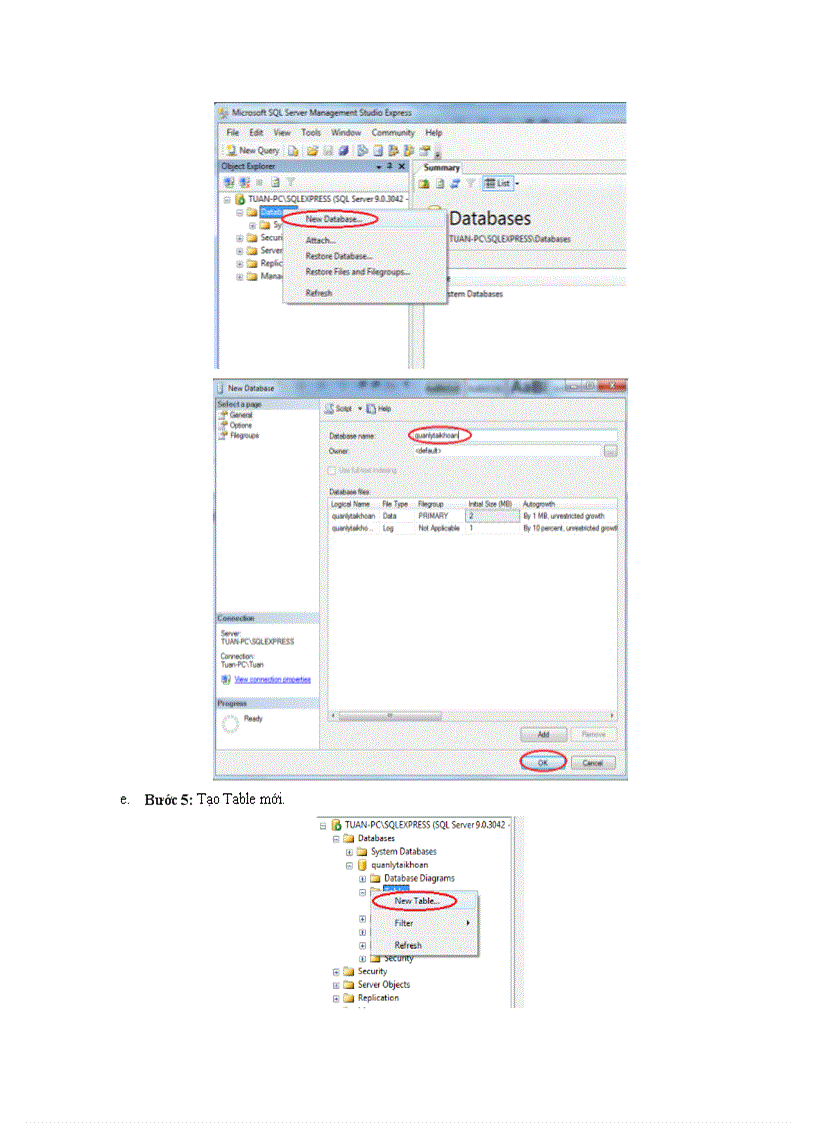The height and width of the screenshot is (1123, 816).
Task: Select the General page icon
Action: [x=223, y=415]
